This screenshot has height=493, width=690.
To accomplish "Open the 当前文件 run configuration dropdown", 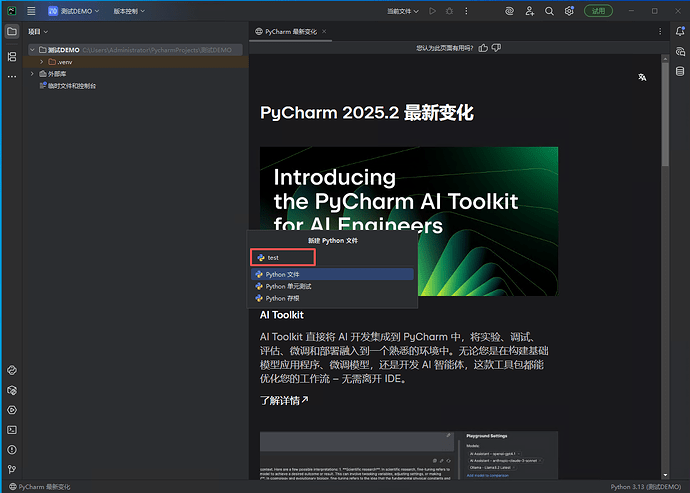I will [400, 11].
